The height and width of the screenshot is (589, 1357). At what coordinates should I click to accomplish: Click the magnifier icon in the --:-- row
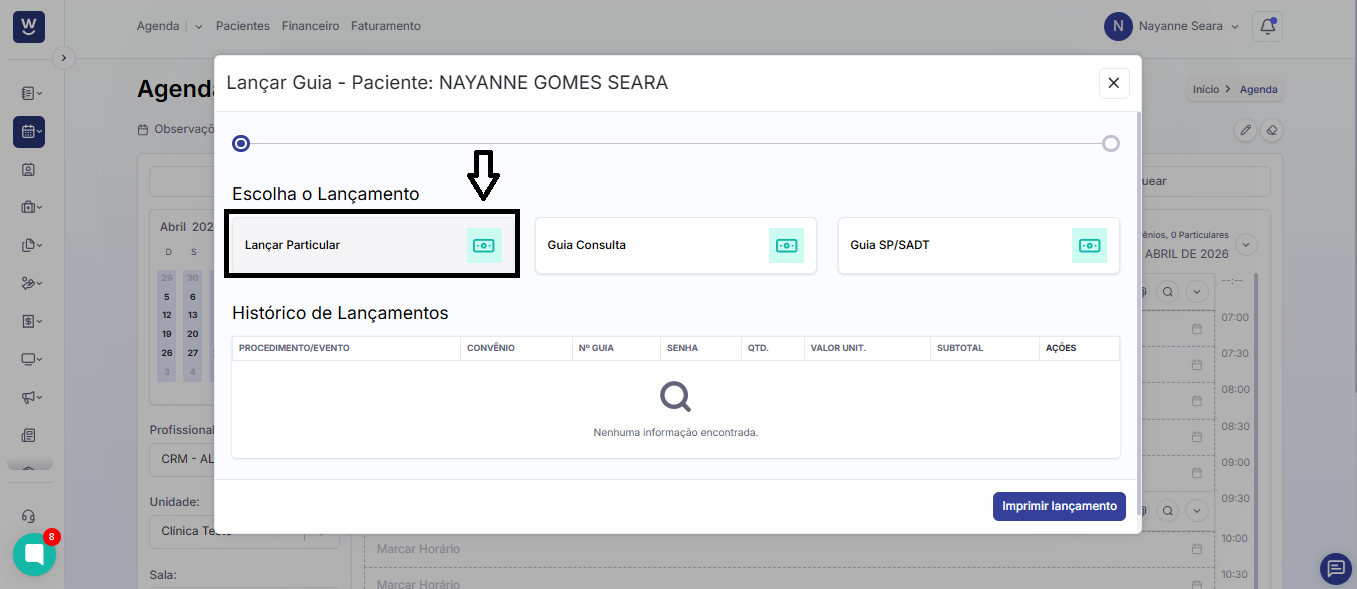(1167, 292)
